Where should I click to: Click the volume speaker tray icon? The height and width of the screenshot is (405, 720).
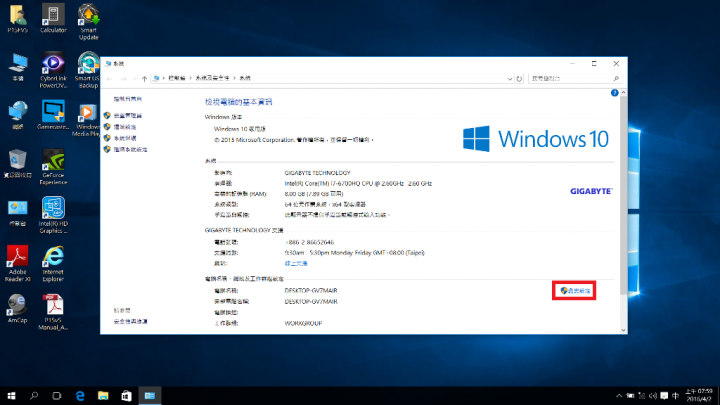coord(653,395)
